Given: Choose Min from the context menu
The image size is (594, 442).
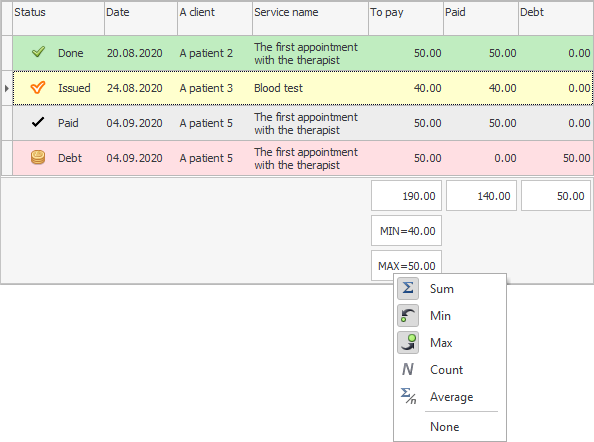Looking at the screenshot, I should coord(450,315).
